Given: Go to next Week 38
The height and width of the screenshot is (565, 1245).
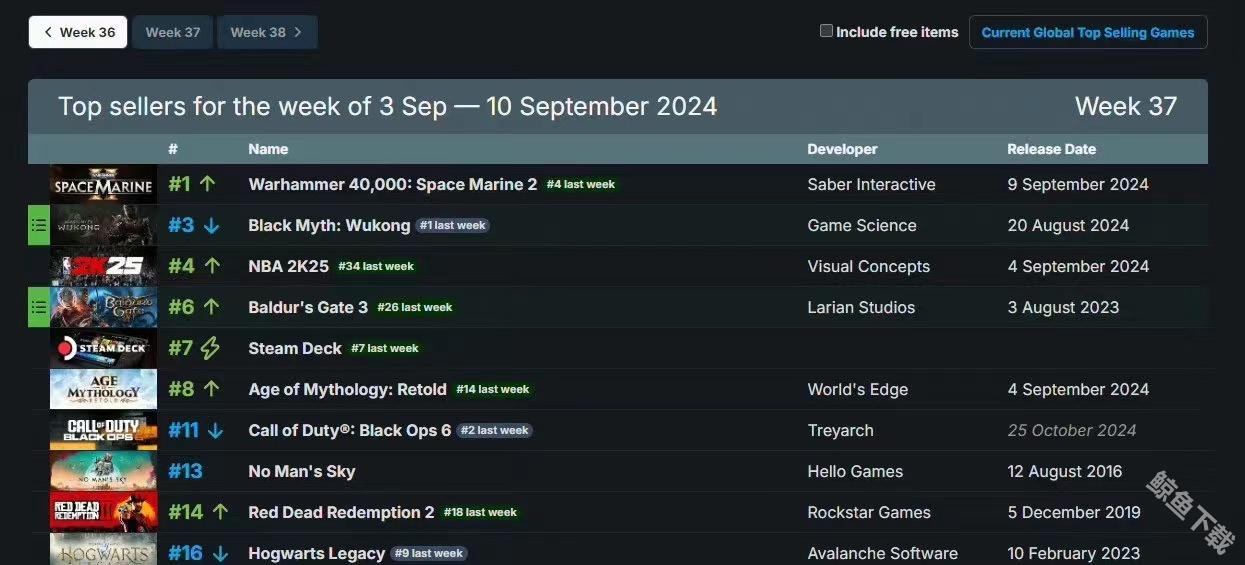Looking at the screenshot, I should pyautogui.click(x=266, y=32).
